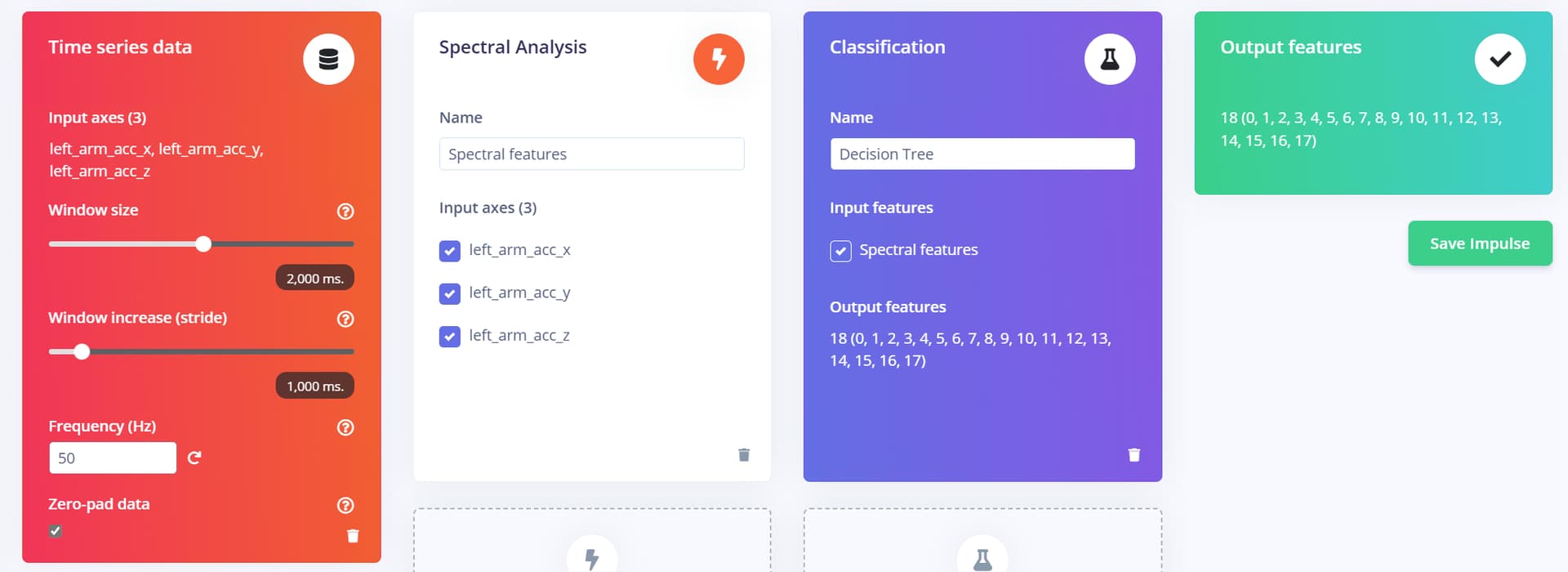Click the Window size slider handle
The width and height of the screenshot is (1568, 572).
(203, 244)
